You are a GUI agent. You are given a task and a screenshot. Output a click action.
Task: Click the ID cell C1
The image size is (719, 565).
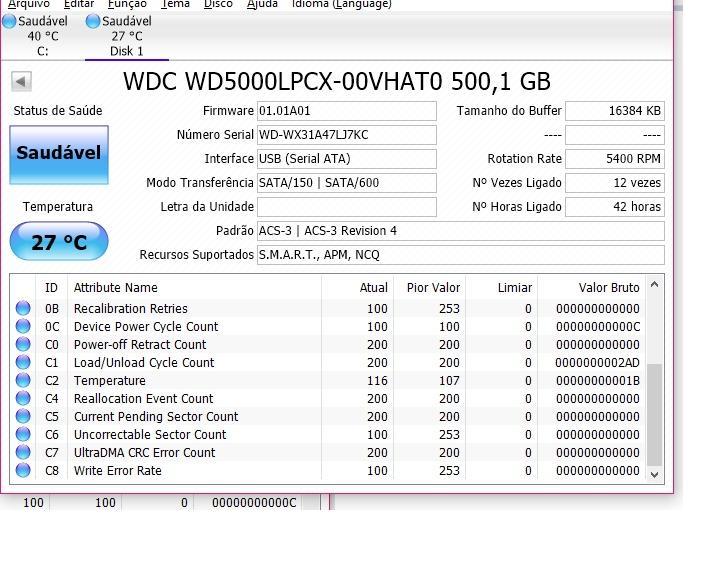coord(52,363)
